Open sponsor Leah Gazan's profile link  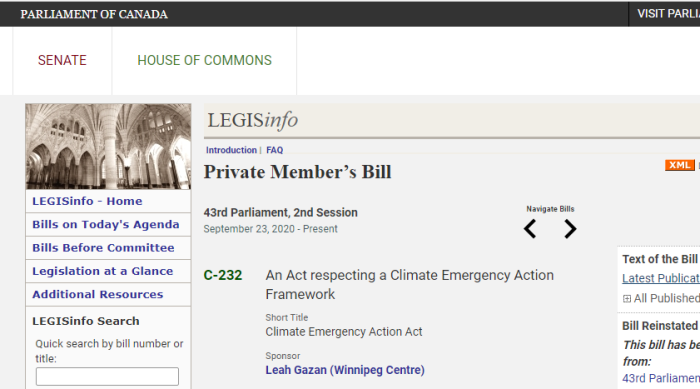345,370
